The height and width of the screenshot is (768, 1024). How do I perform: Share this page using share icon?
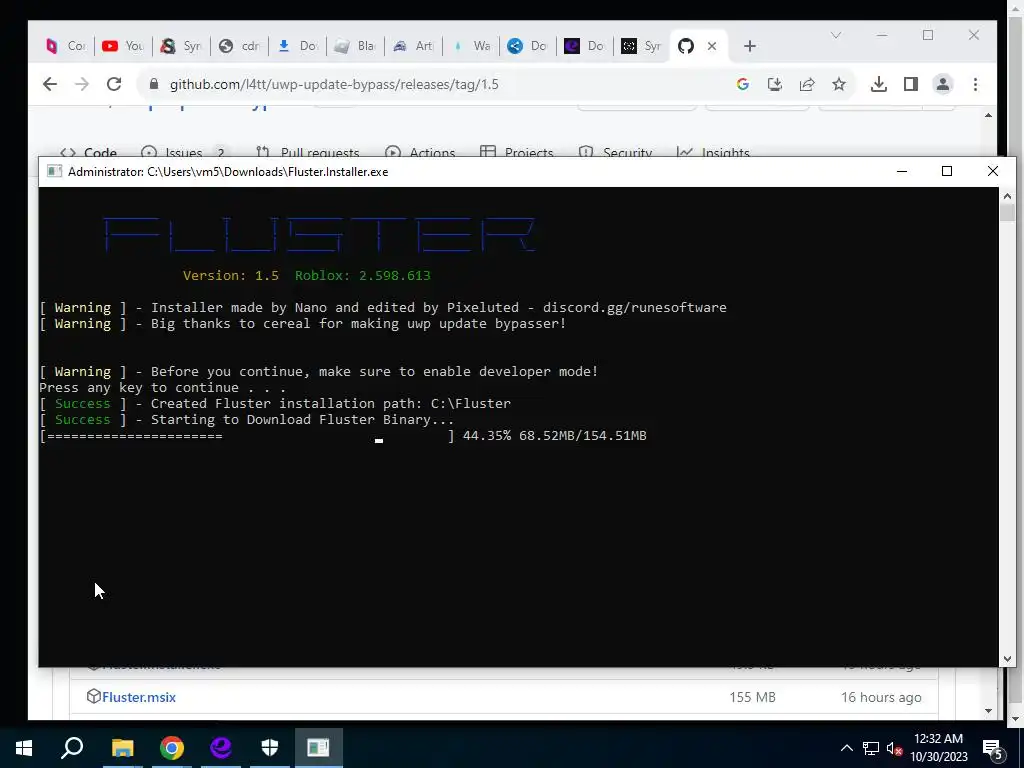(807, 84)
